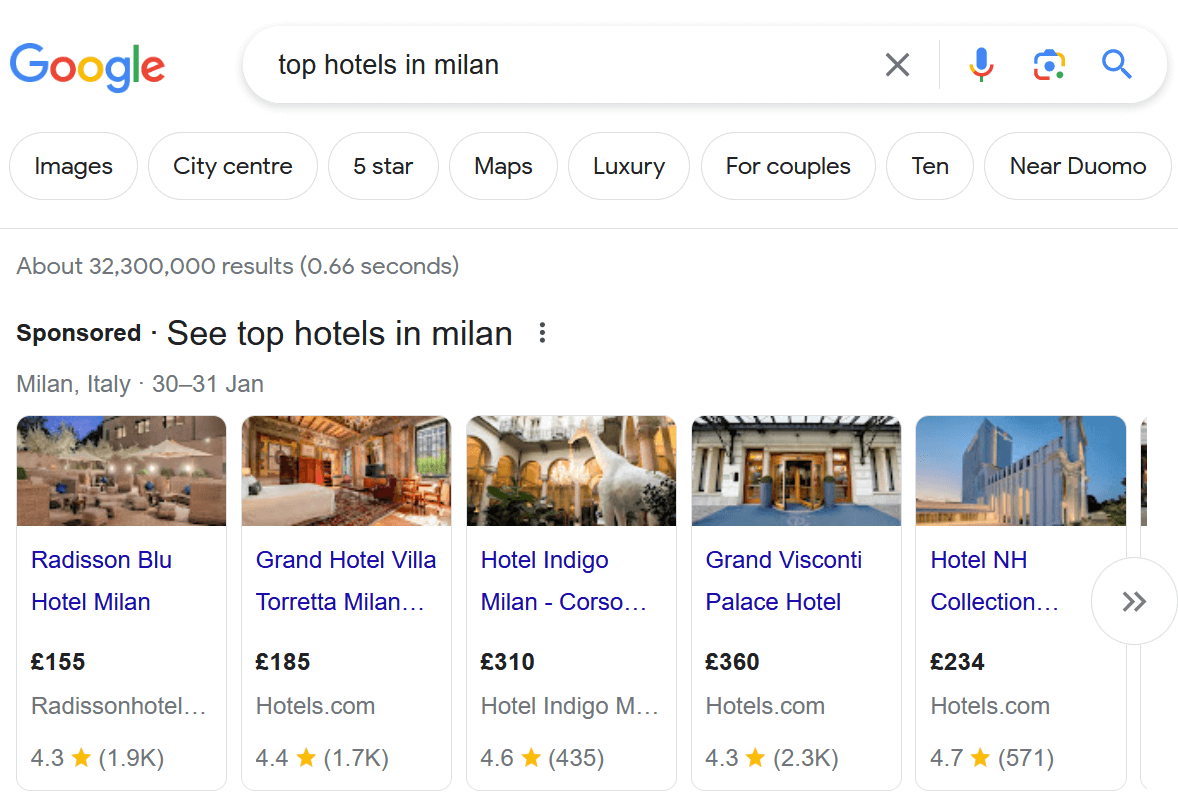Enable the For couples filter

point(787,166)
